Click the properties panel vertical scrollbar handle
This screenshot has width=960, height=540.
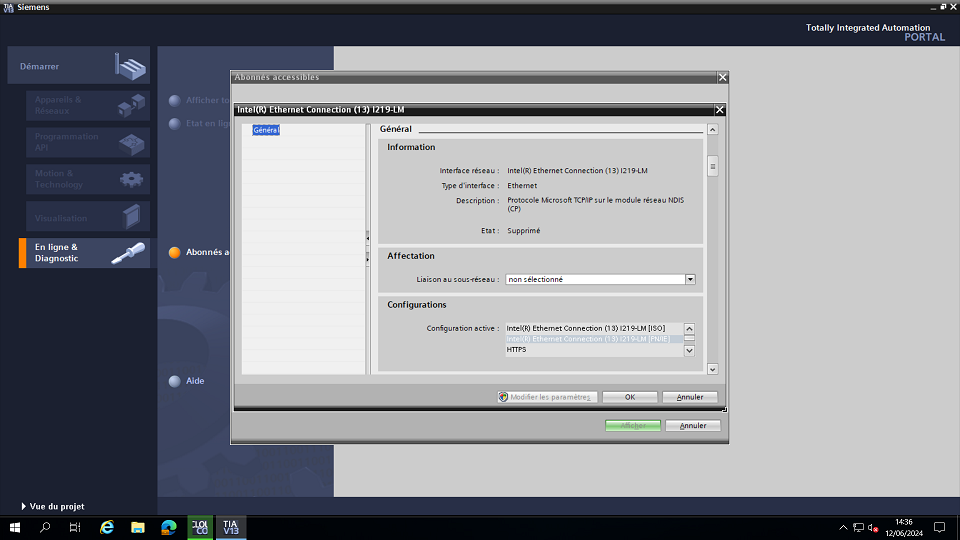pos(713,166)
